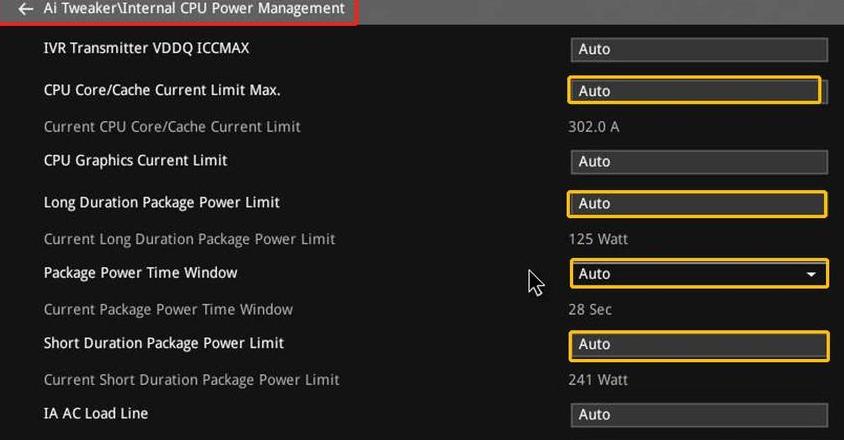Open Ai Tweaker\Internal CPU Power Management breadcrumb
This screenshot has height=440, width=844.
(194, 9)
